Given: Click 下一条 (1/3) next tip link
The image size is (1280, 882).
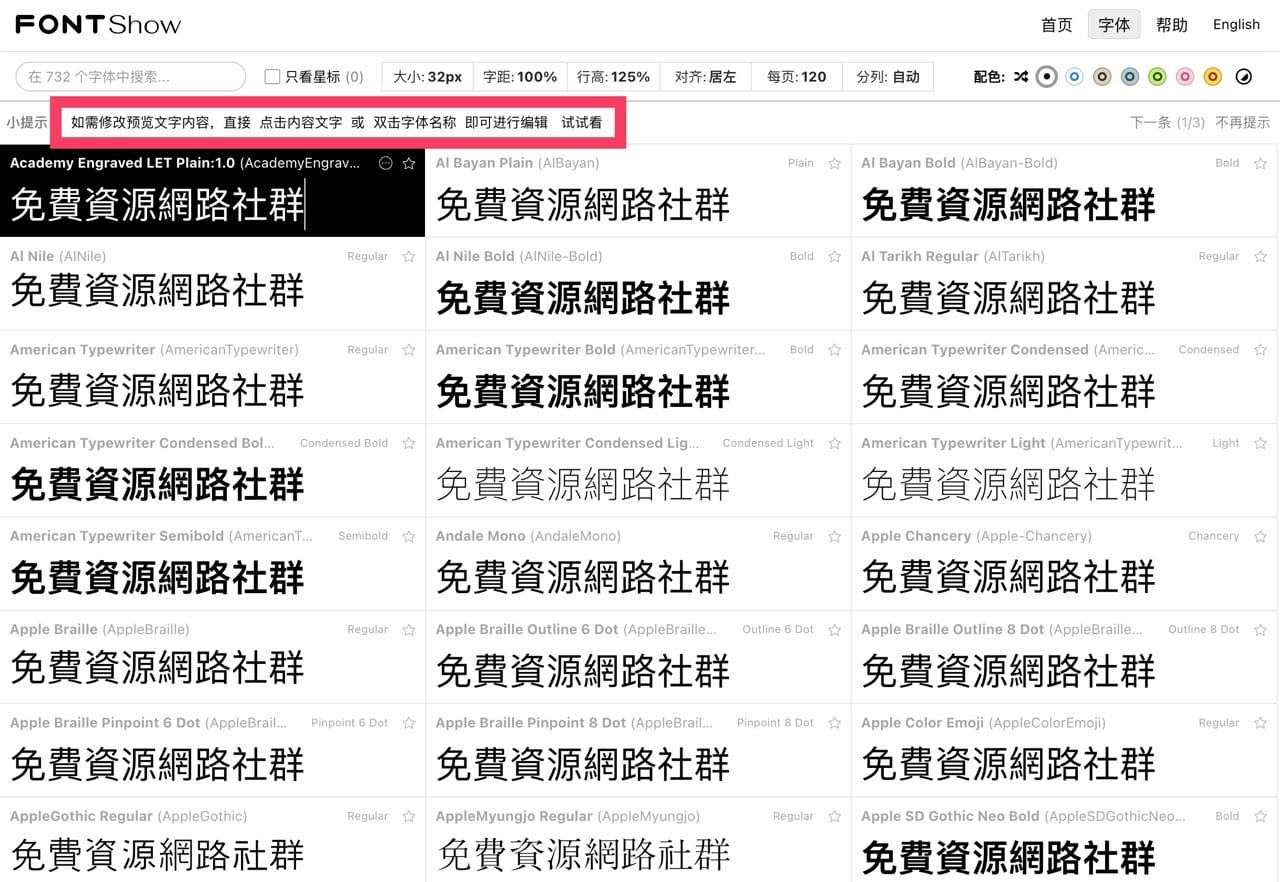Looking at the screenshot, I should tap(1168, 122).
